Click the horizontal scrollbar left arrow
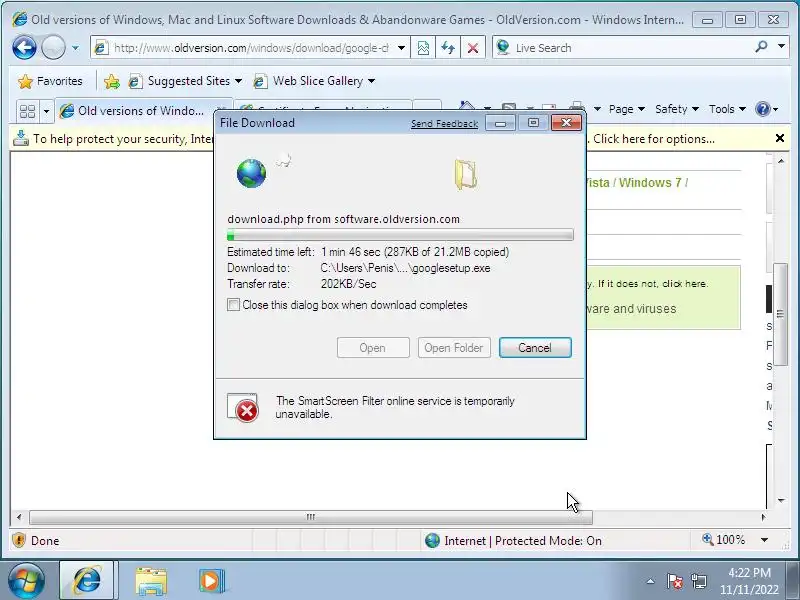The height and width of the screenshot is (600, 800). (19, 517)
